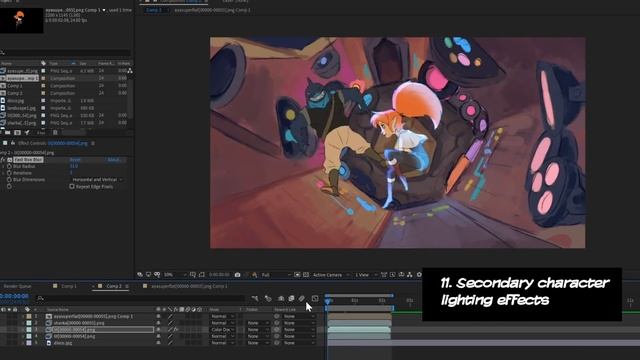Toggle the Repeat Edge Pixels checkbox
Screen dimensions: 640x360
(72, 187)
